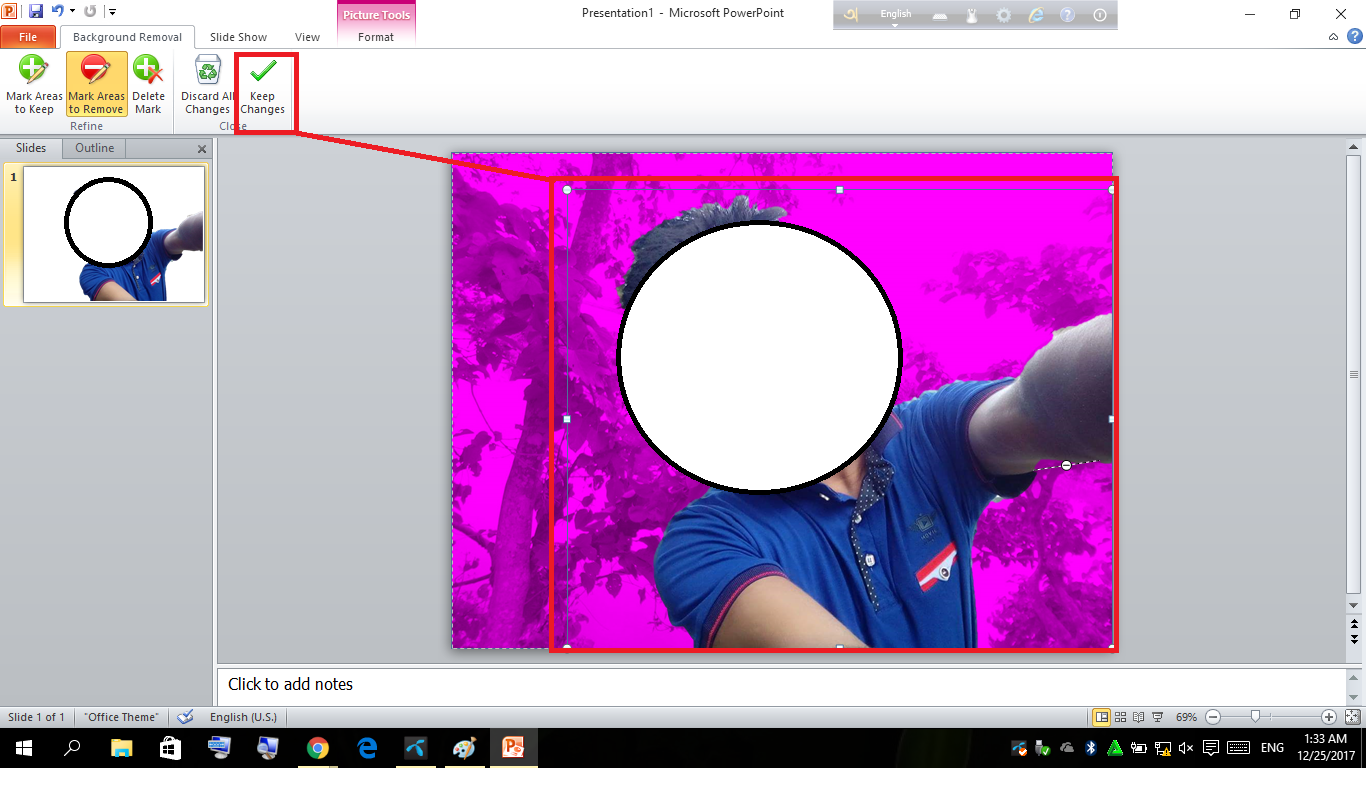This screenshot has width=1366, height=795.
Task: Select Mark Areas to Remove tool
Action: click(96, 85)
